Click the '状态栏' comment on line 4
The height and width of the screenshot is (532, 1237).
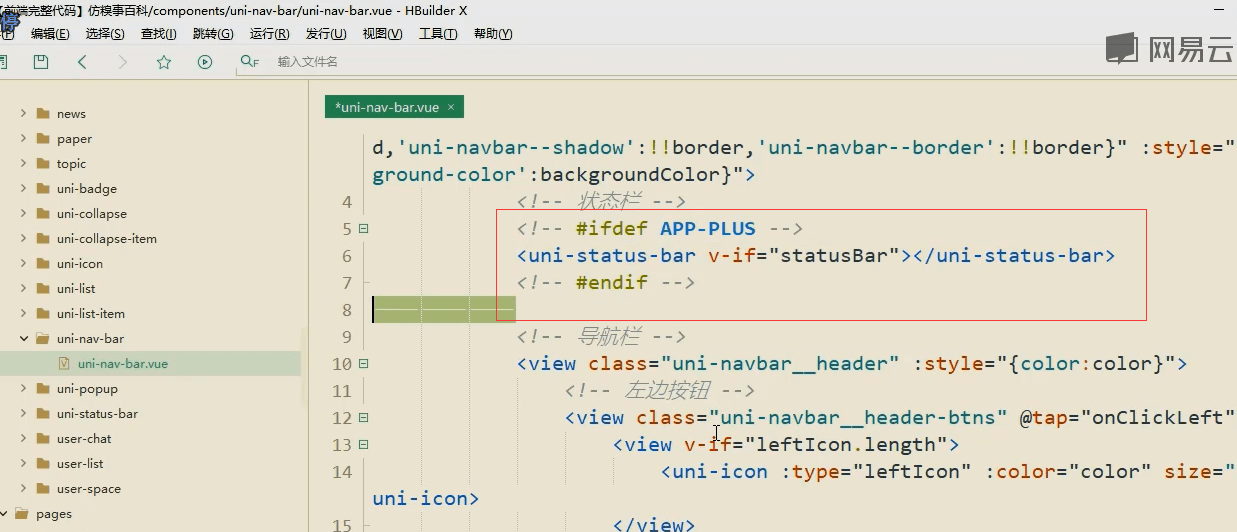608,202
